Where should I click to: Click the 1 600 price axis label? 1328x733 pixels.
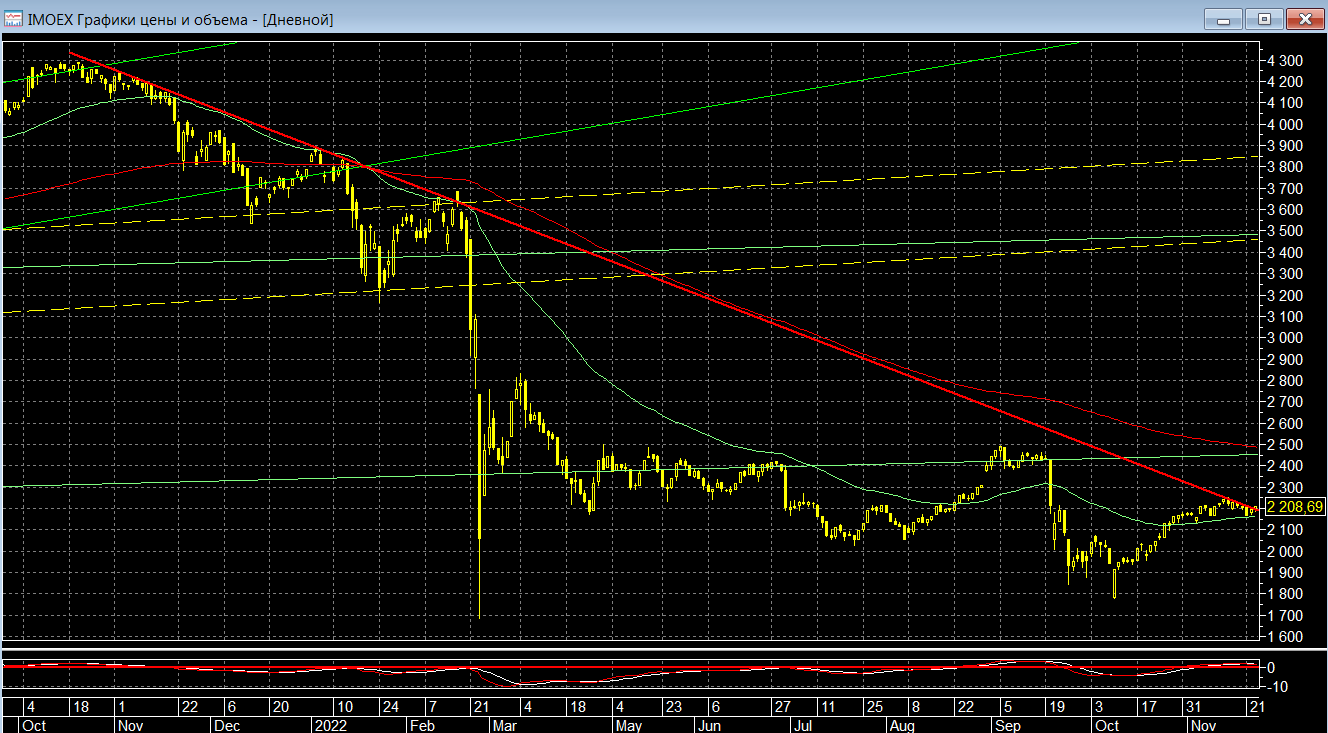1284,637
